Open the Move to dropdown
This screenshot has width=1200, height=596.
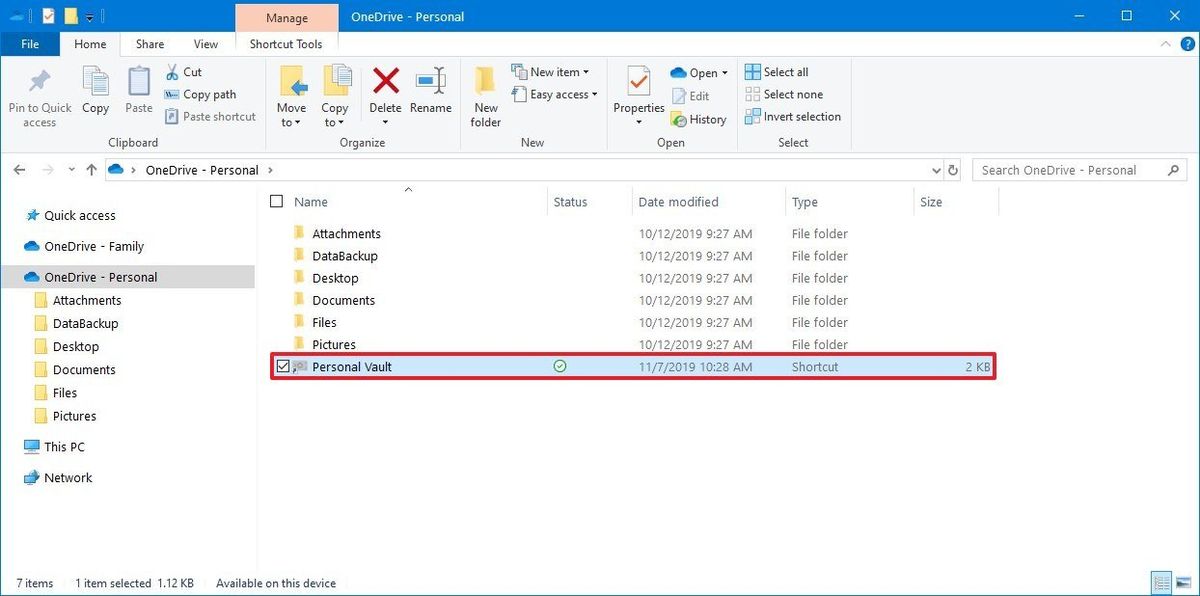point(291,95)
